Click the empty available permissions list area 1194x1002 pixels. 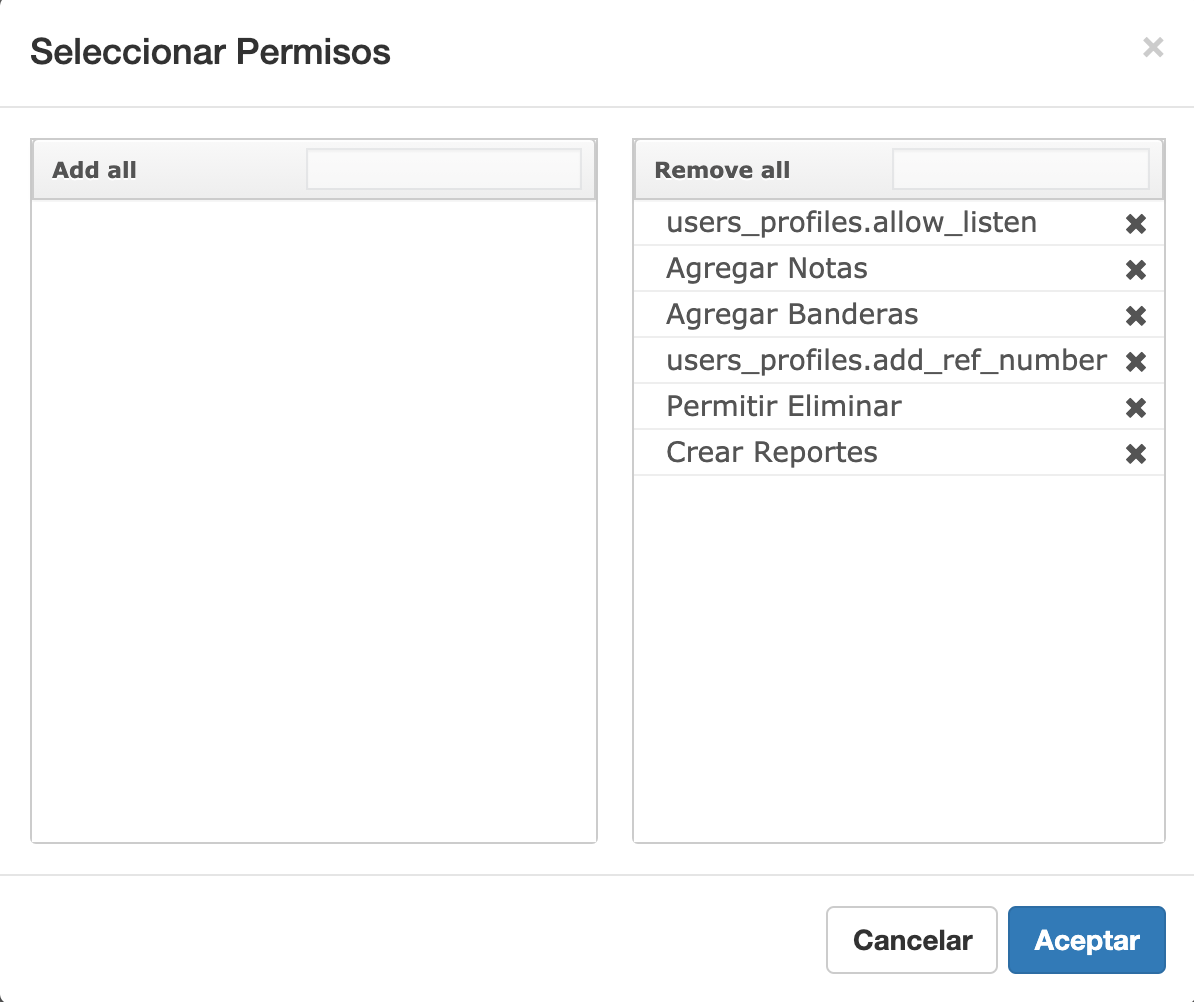(x=314, y=521)
